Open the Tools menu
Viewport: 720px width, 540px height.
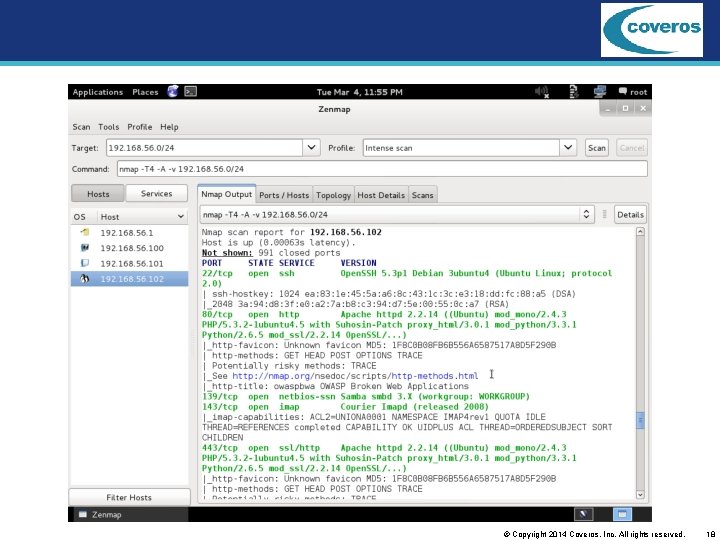(x=108, y=127)
